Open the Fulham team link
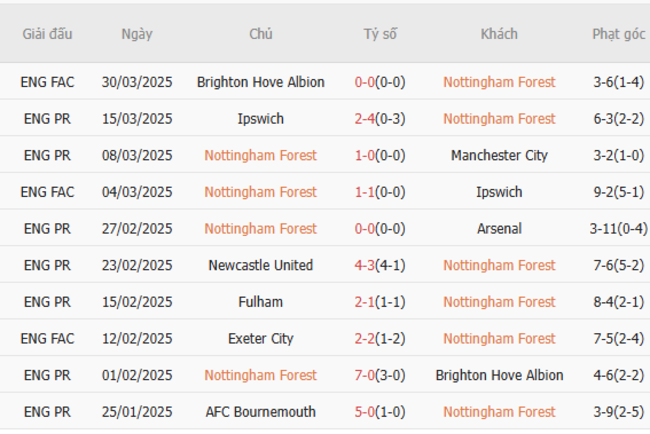Screen dimensions: 650x434 [x=261, y=302]
